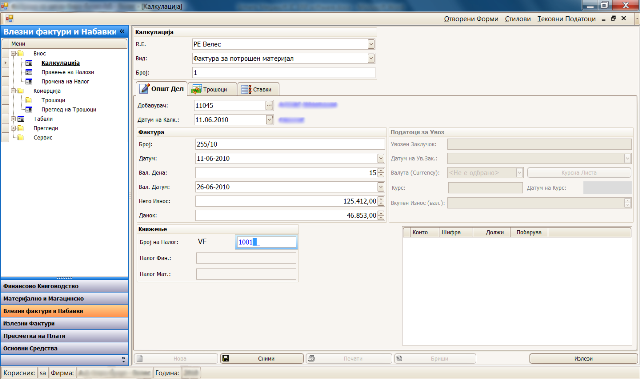Expand the Набавки tree node
This screenshot has height=379, width=640.
(x=13, y=119)
